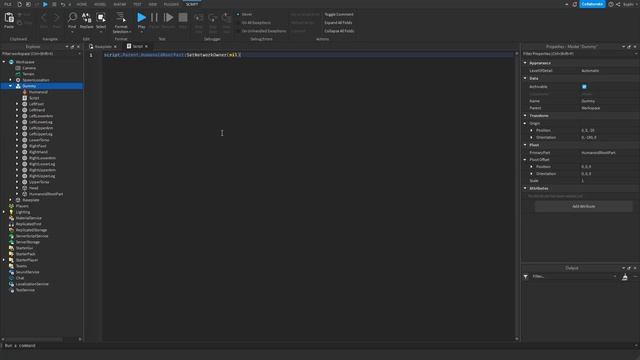
Task: Collapse the Workspace tree node
Action: coord(4,62)
